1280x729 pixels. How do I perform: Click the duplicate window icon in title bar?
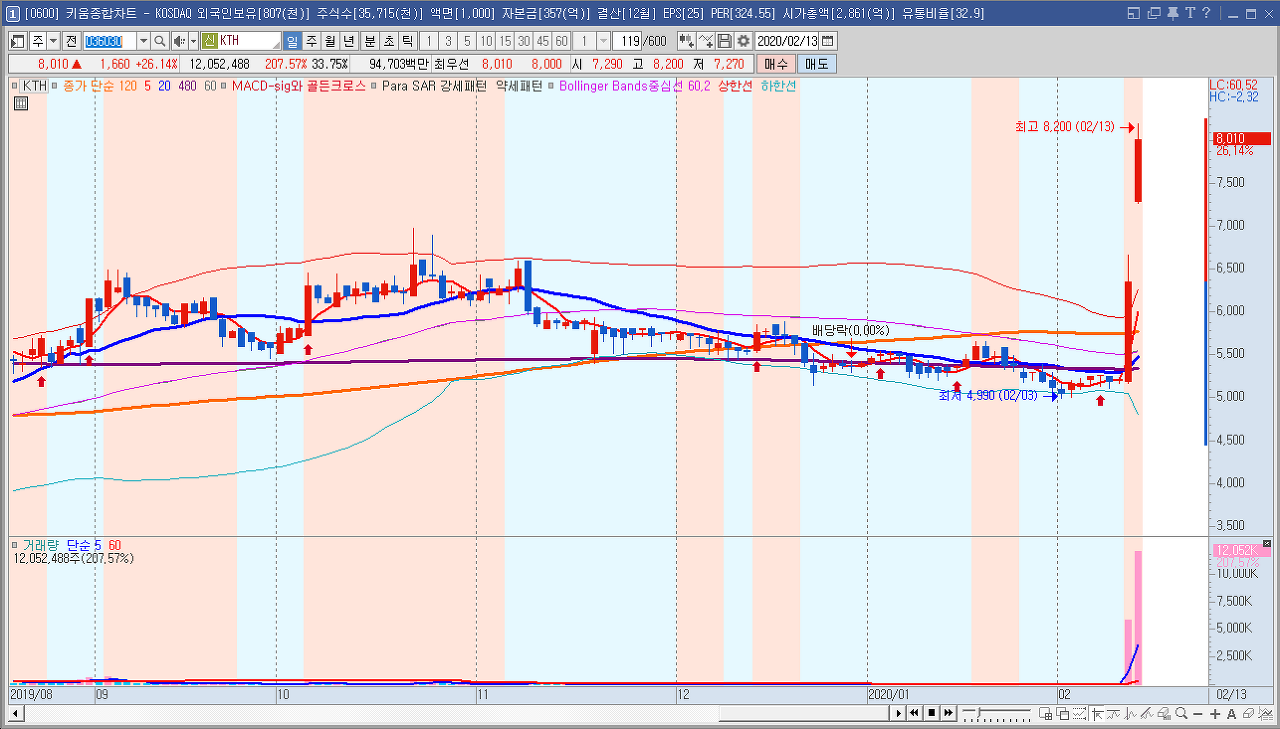pos(1155,13)
